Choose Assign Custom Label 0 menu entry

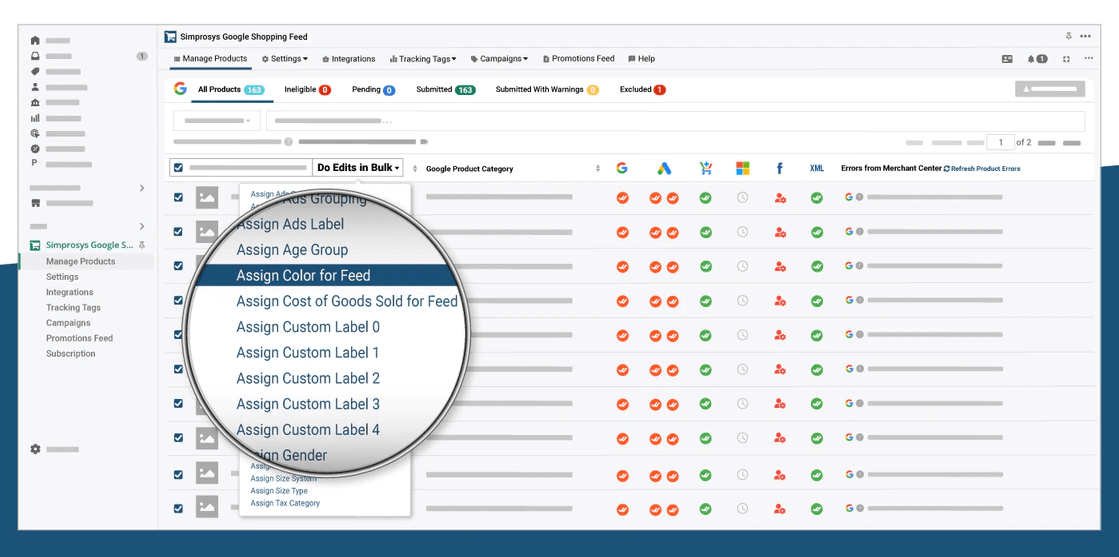pos(308,327)
